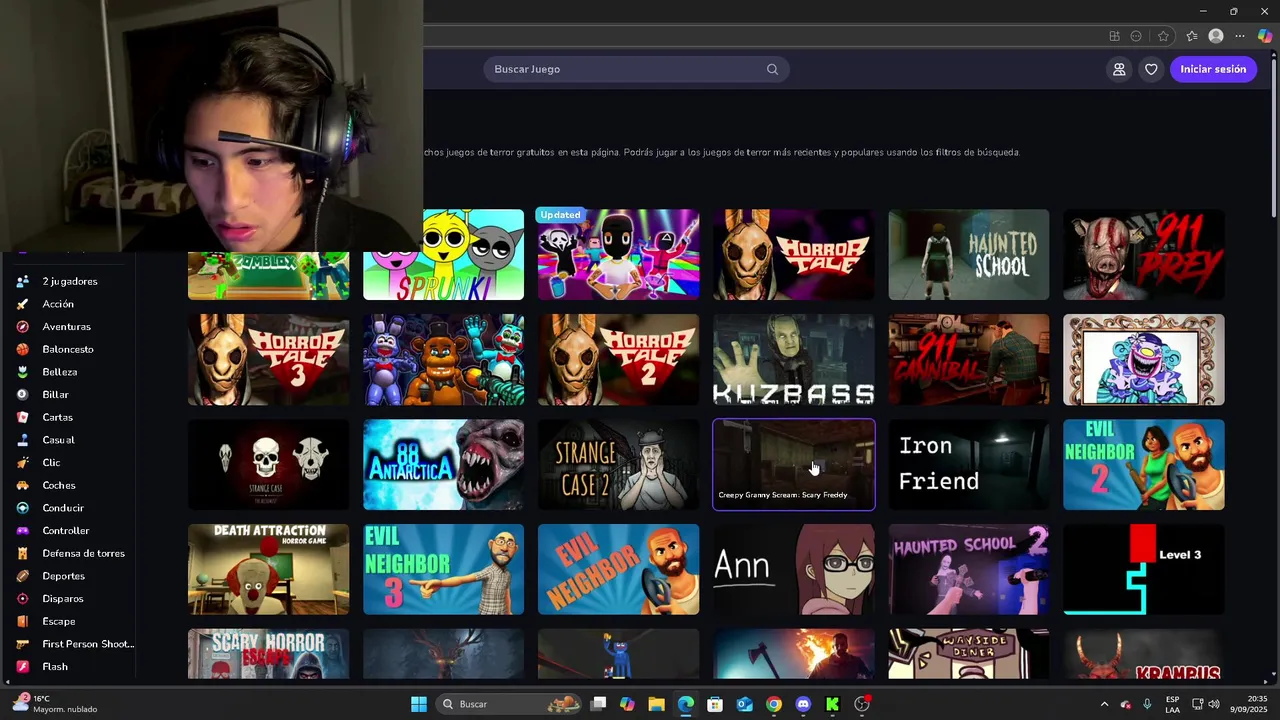1280x720 pixels.
Task: Click the search magnifier icon in Buscar Juego
Action: [772, 69]
